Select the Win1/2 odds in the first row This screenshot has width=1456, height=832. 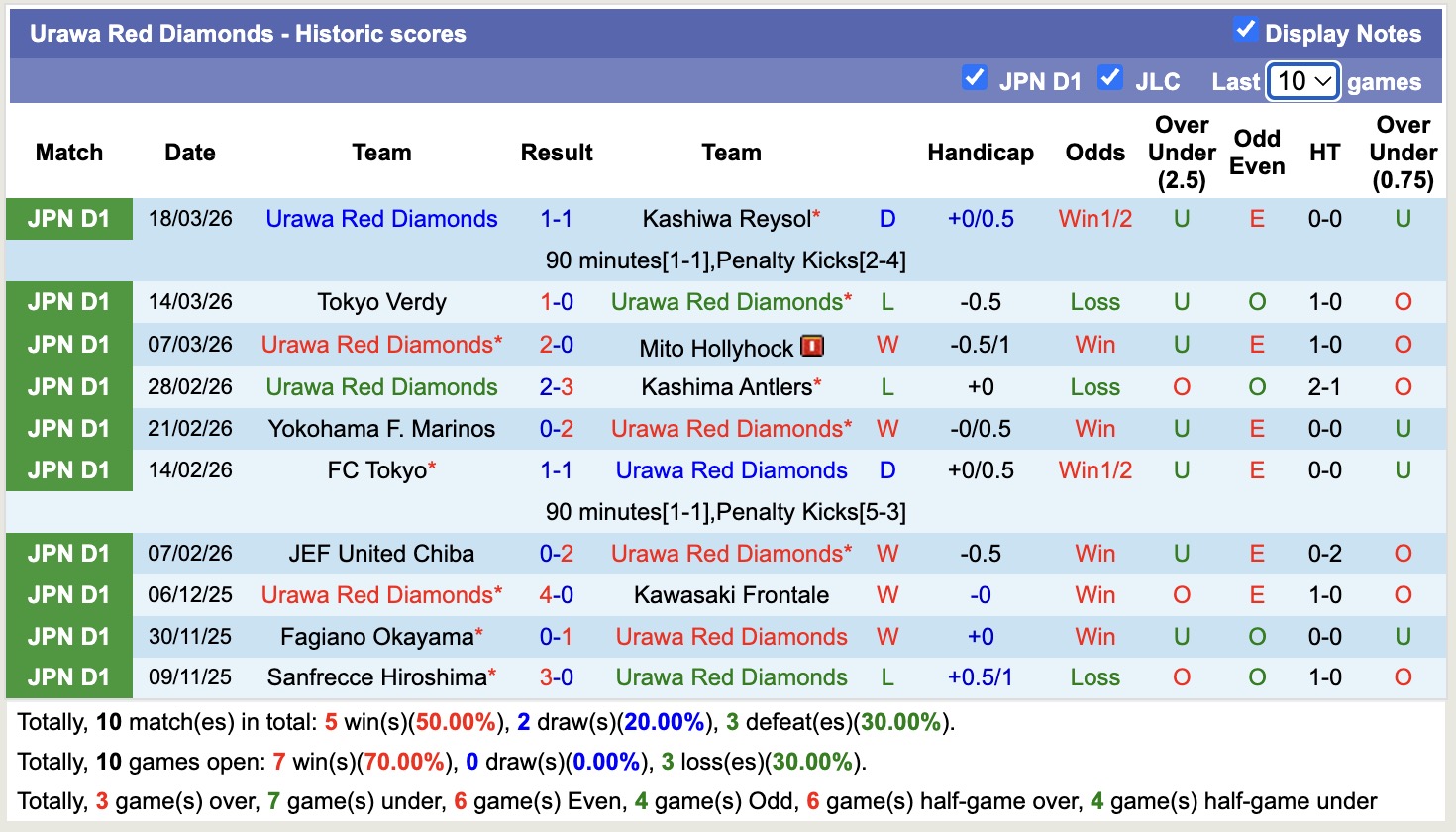[x=1094, y=219]
